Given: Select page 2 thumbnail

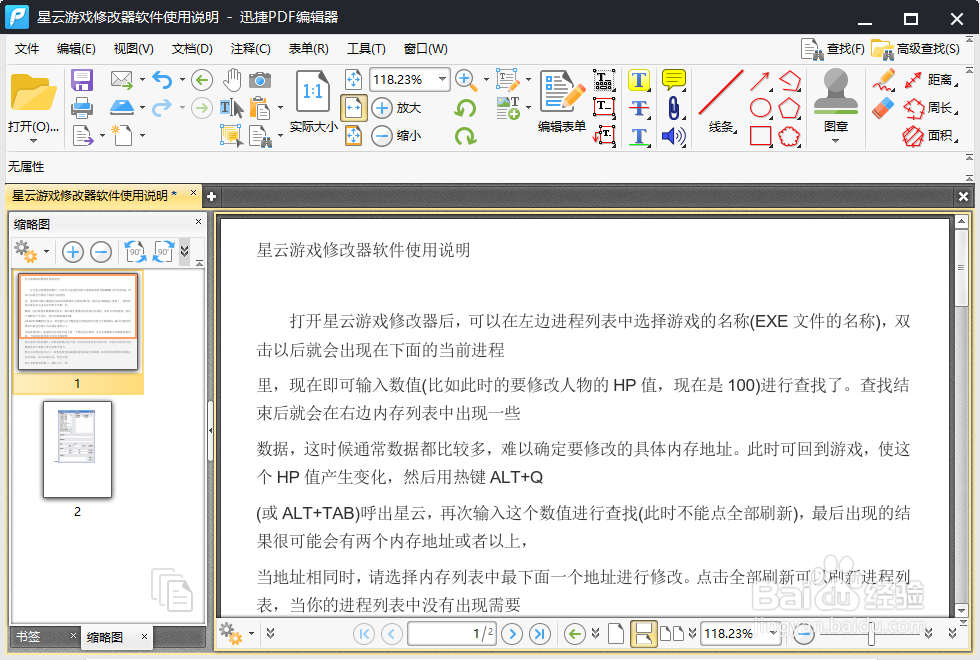Looking at the screenshot, I should tap(78, 449).
